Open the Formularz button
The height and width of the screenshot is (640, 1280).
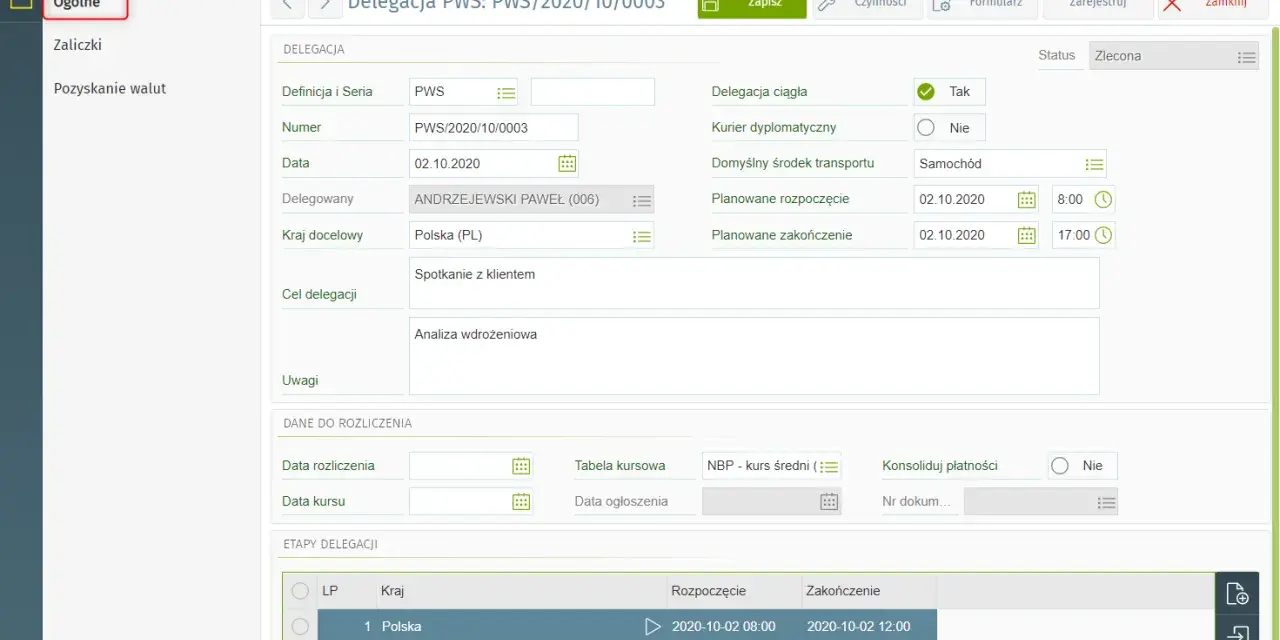click(982, 7)
